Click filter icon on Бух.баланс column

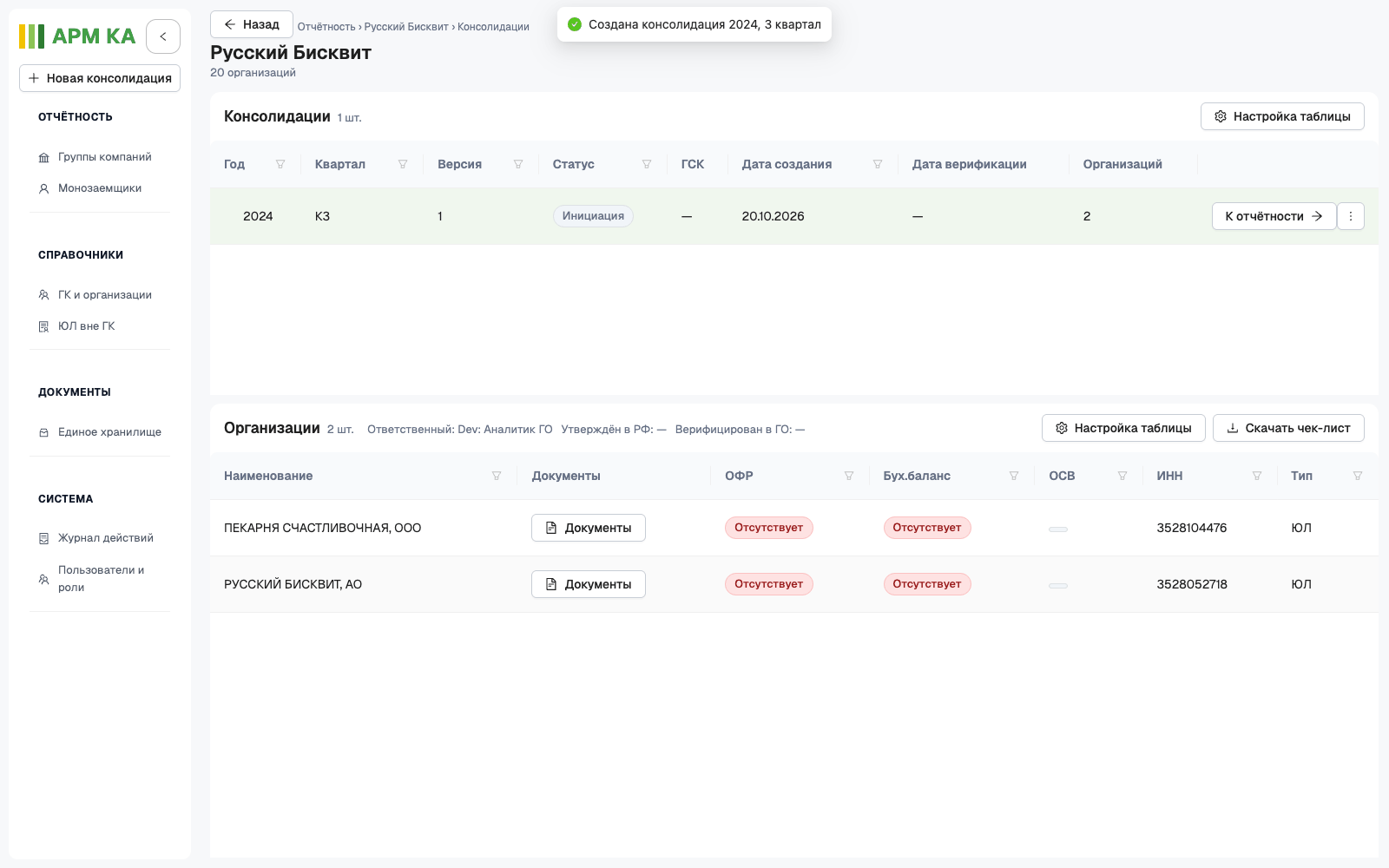click(x=1014, y=476)
